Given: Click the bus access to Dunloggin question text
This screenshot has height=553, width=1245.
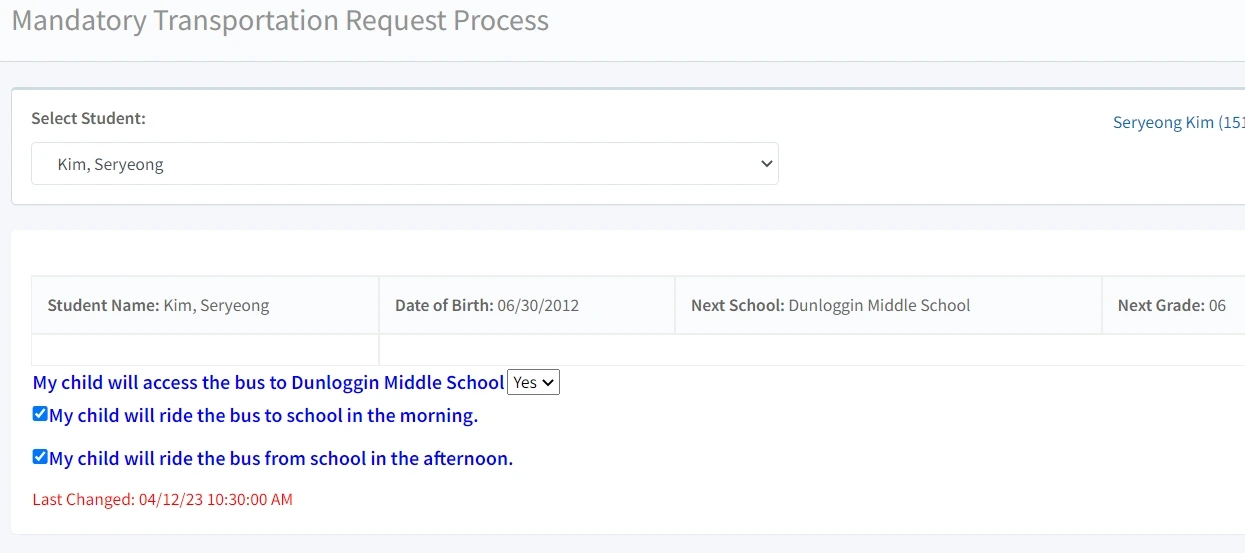Looking at the screenshot, I should pos(269,382).
